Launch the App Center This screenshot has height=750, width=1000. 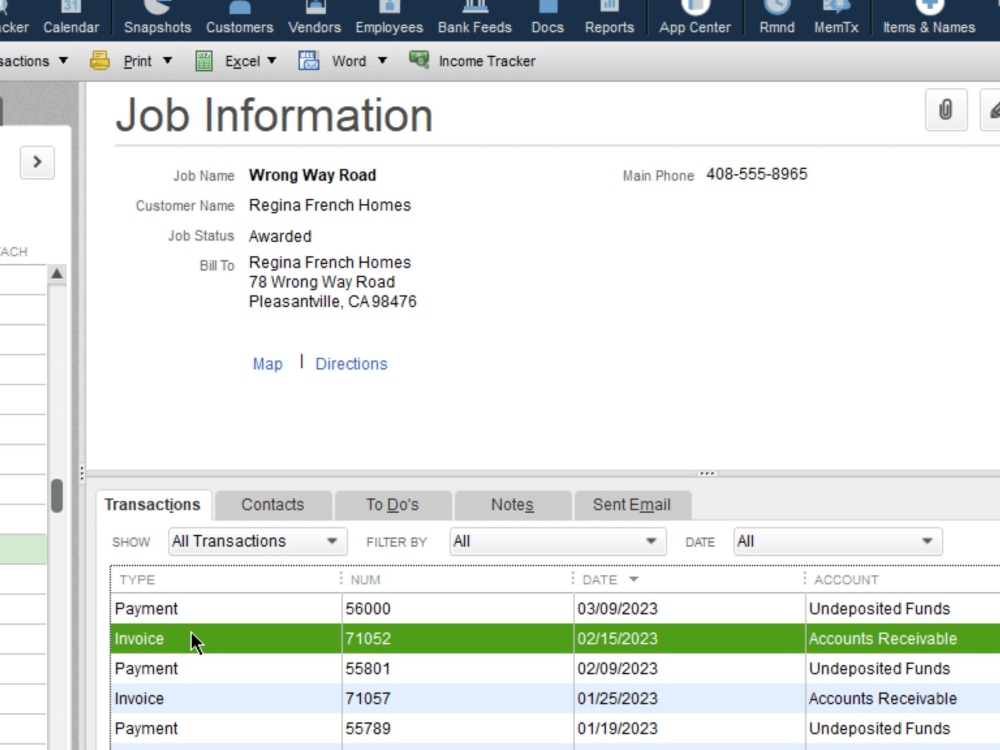[x=694, y=18]
